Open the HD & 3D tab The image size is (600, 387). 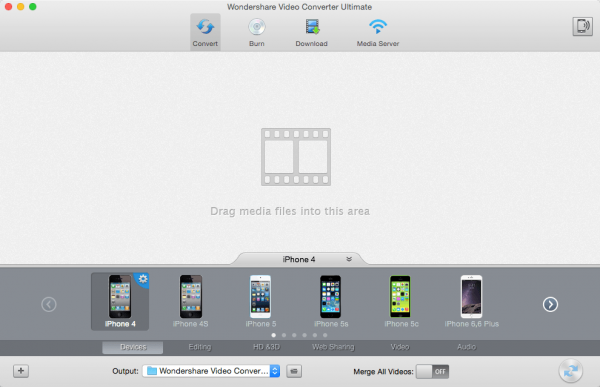pyautogui.click(x=266, y=347)
